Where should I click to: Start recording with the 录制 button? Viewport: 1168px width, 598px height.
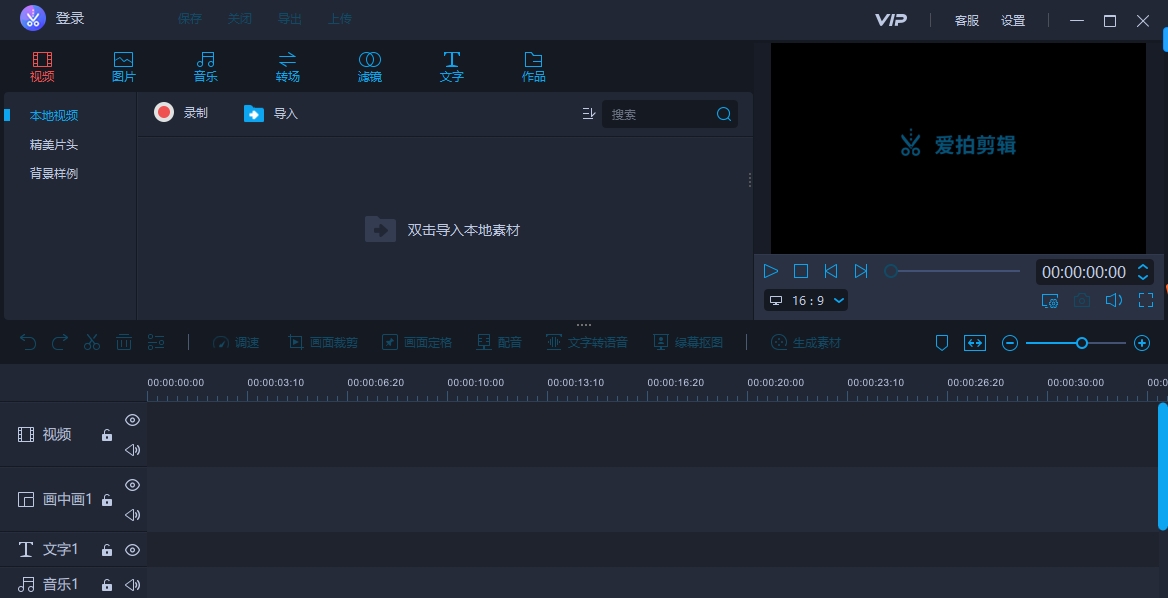tap(181, 112)
